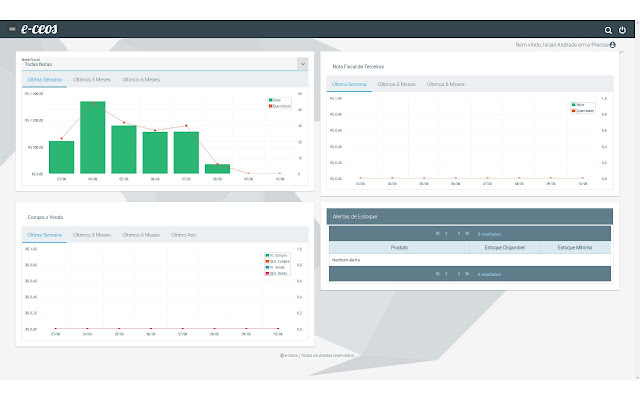Click the Vl. Venda blue legend swatch
The image size is (640, 400).
point(268,267)
